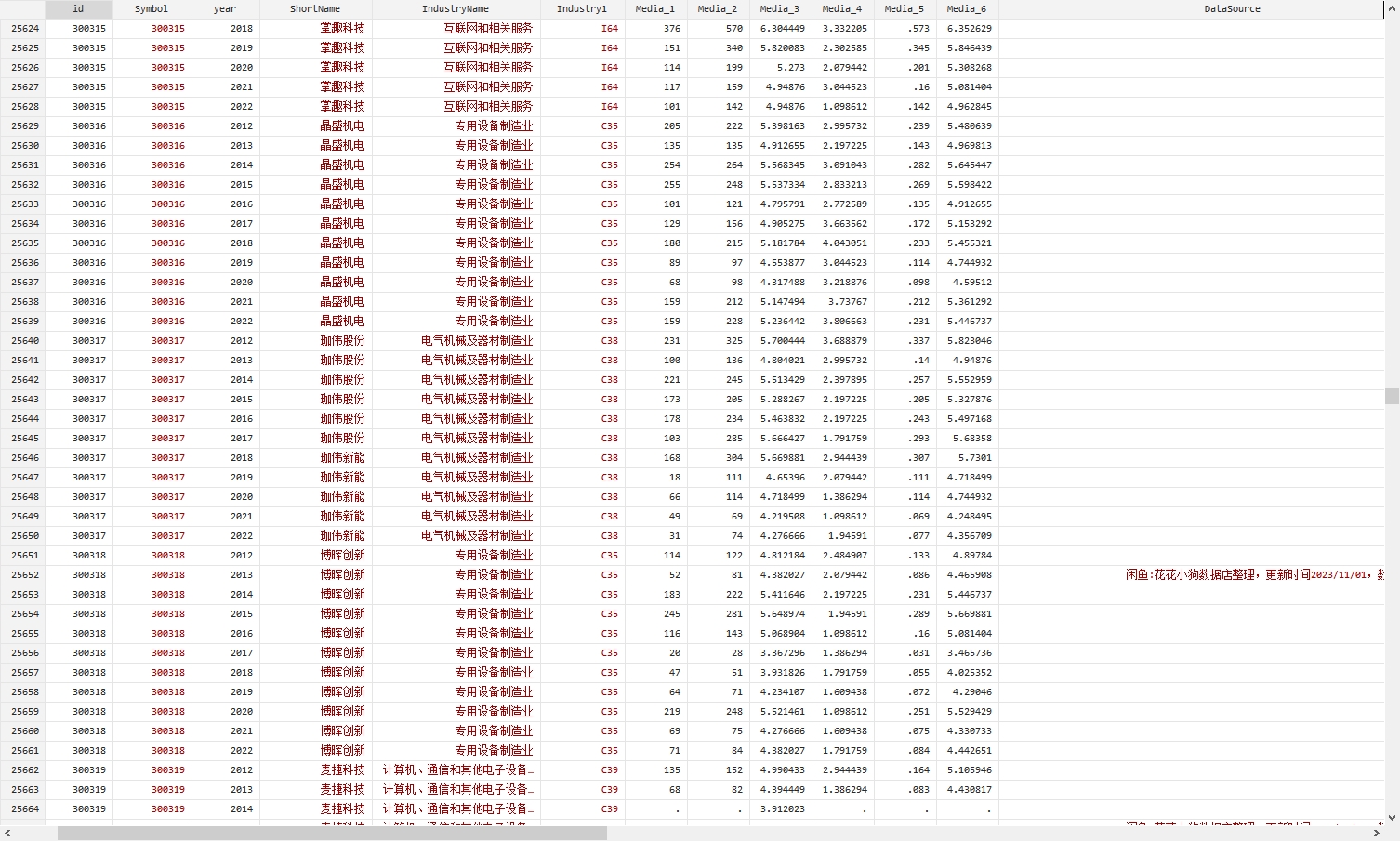Image resolution: width=1400 pixels, height=841 pixels.
Task: Click the Media_1 column header
Action: coord(655,9)
